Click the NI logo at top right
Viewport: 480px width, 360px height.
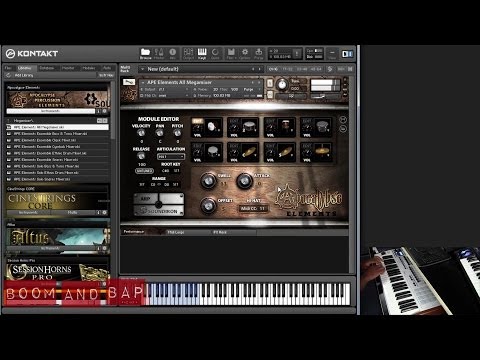tap(347, 54)
